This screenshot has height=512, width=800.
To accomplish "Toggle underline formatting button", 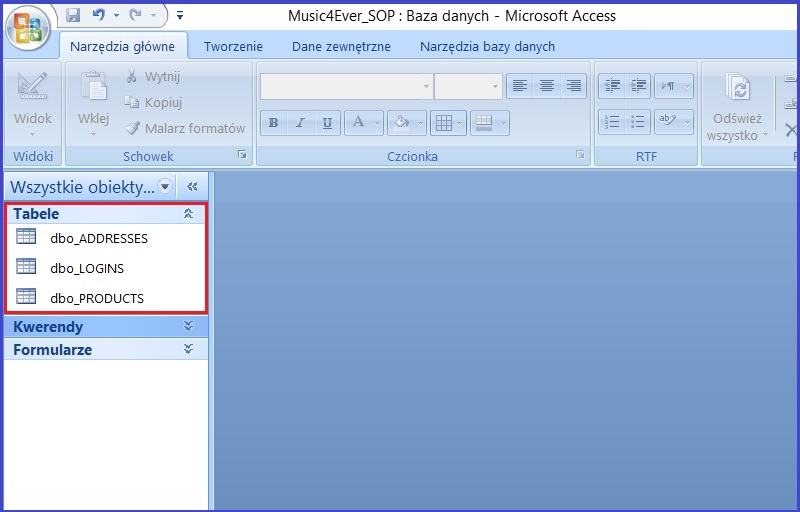I will point(327,123).
